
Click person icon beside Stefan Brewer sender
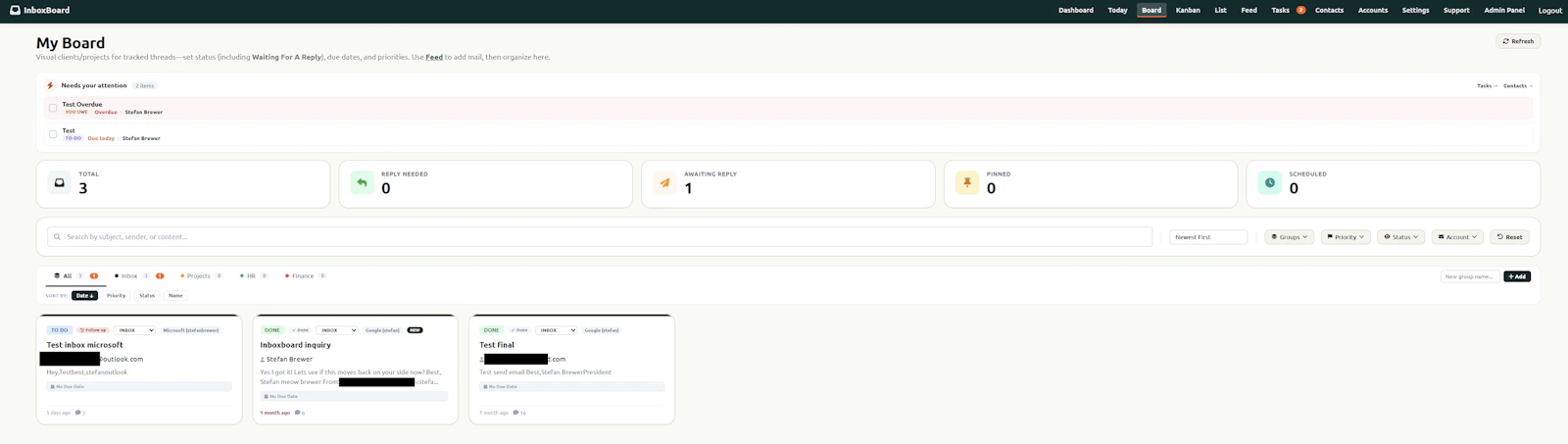pyautogui.click(x=263, y=360)
